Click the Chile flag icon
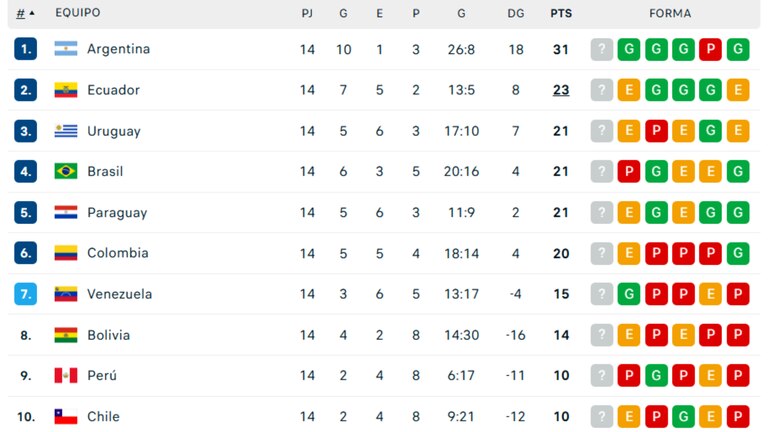 pos(66,416)
